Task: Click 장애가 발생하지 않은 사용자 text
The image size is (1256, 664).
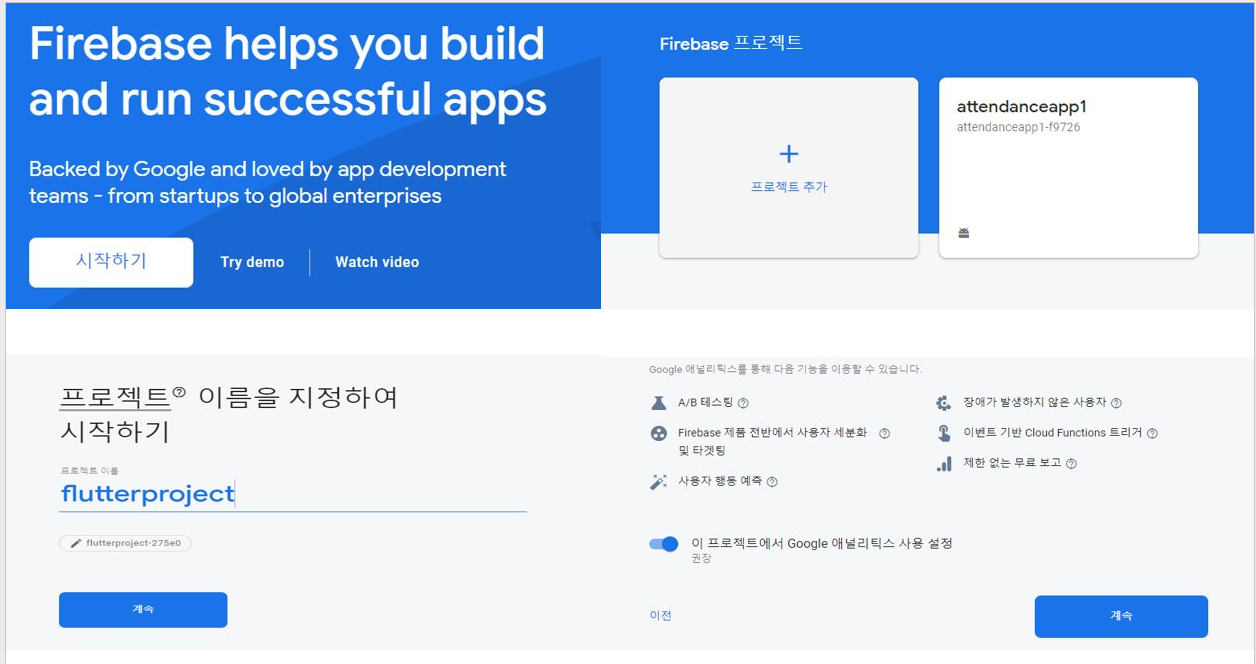Action: pos(1035,403)
